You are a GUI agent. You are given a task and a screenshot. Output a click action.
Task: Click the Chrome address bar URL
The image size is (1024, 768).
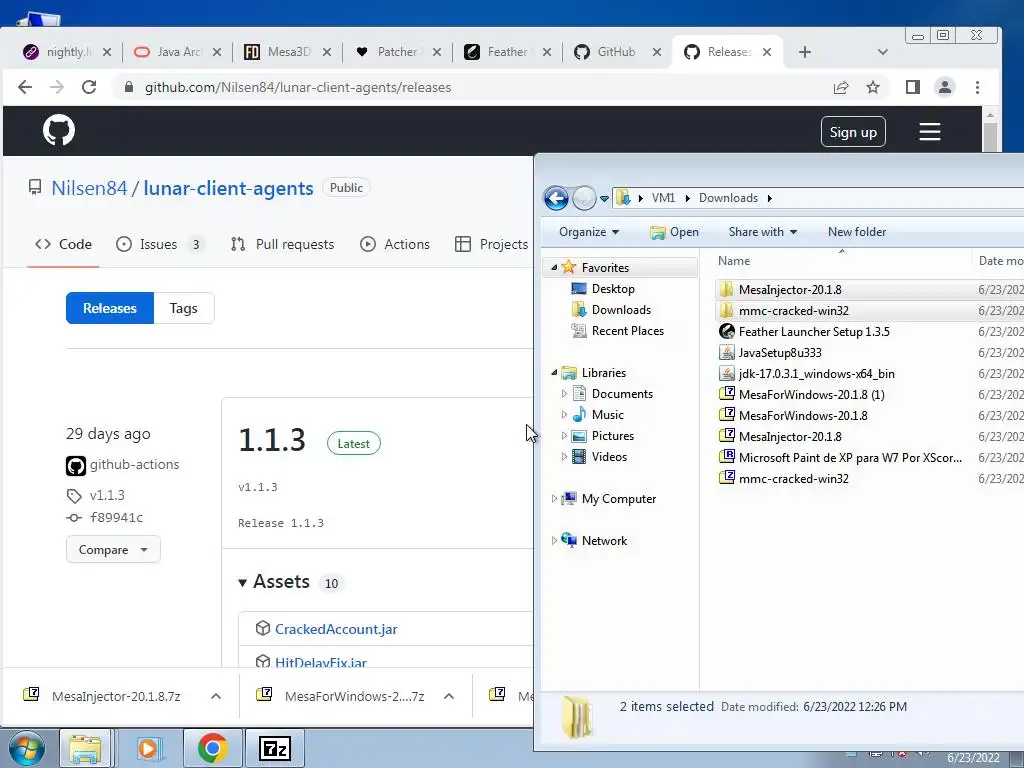298,88
